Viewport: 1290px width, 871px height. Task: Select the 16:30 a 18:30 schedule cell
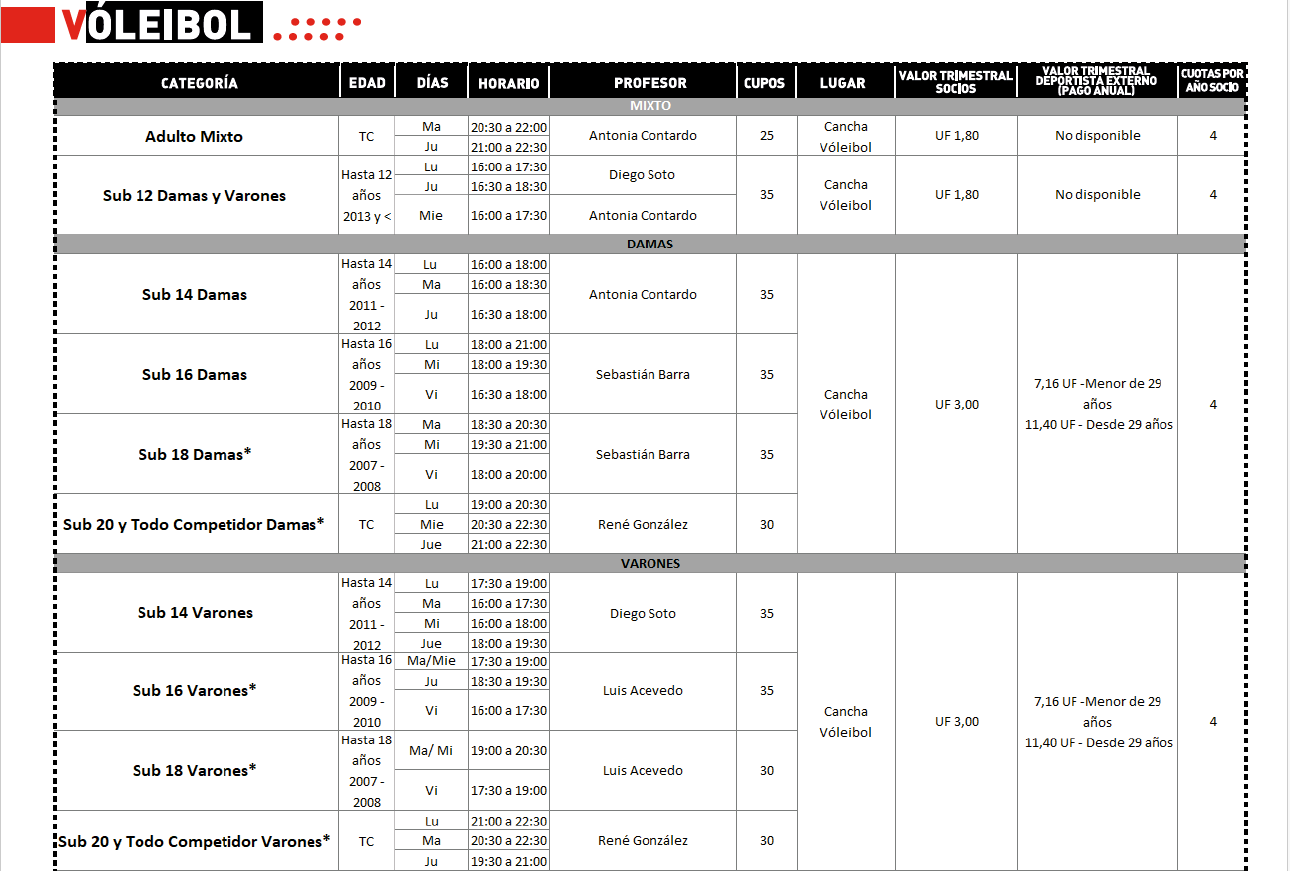point(508,186)
